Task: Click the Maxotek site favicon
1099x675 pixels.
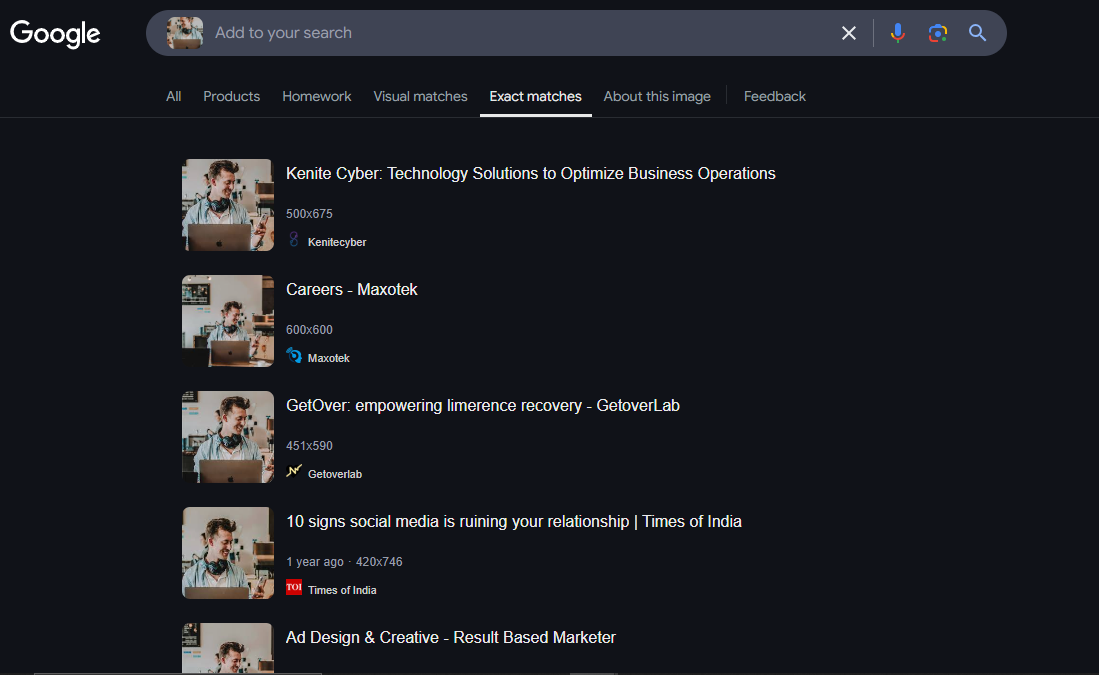Action: coord(294,356)
